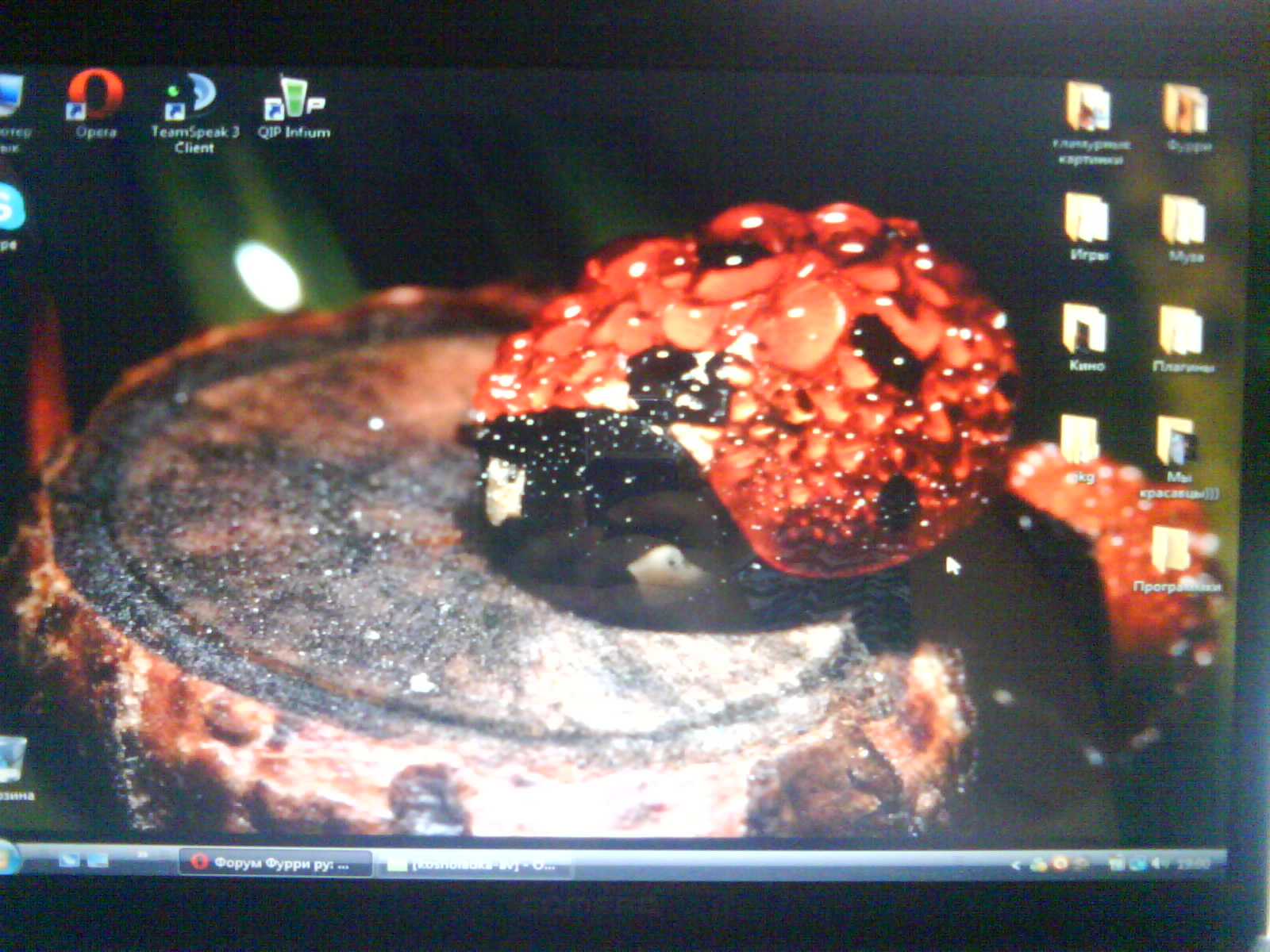This screenshot has width=1270, height=952.
Task: Switch to the second taskbar window button
Action: tap(476, 865)
